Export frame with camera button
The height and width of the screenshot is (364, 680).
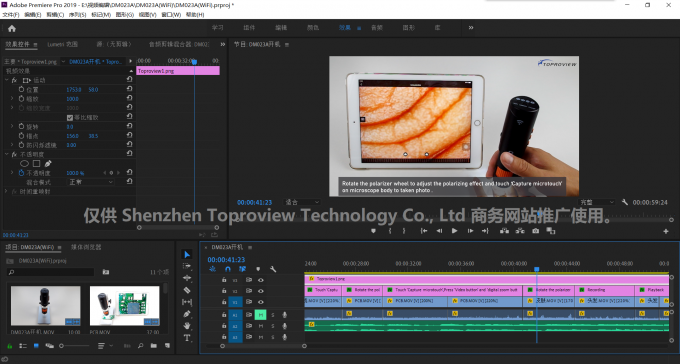tap(536, 231)
